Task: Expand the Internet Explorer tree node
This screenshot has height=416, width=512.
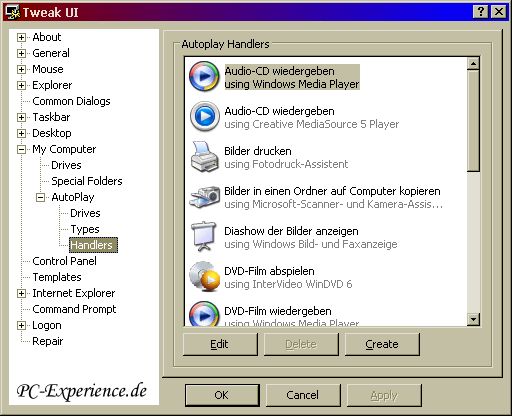Action: (21, 293)
